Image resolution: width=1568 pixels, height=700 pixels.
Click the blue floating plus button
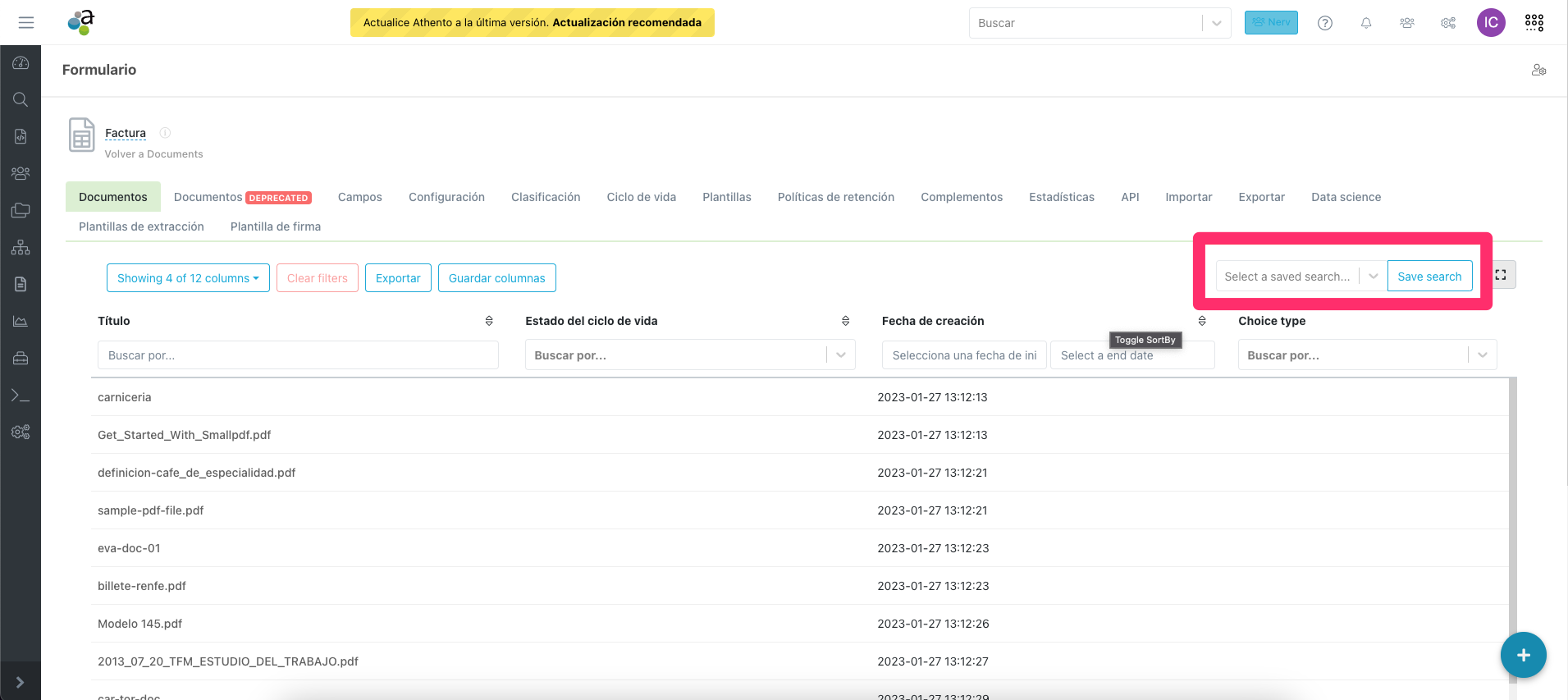pos(1523,655)
